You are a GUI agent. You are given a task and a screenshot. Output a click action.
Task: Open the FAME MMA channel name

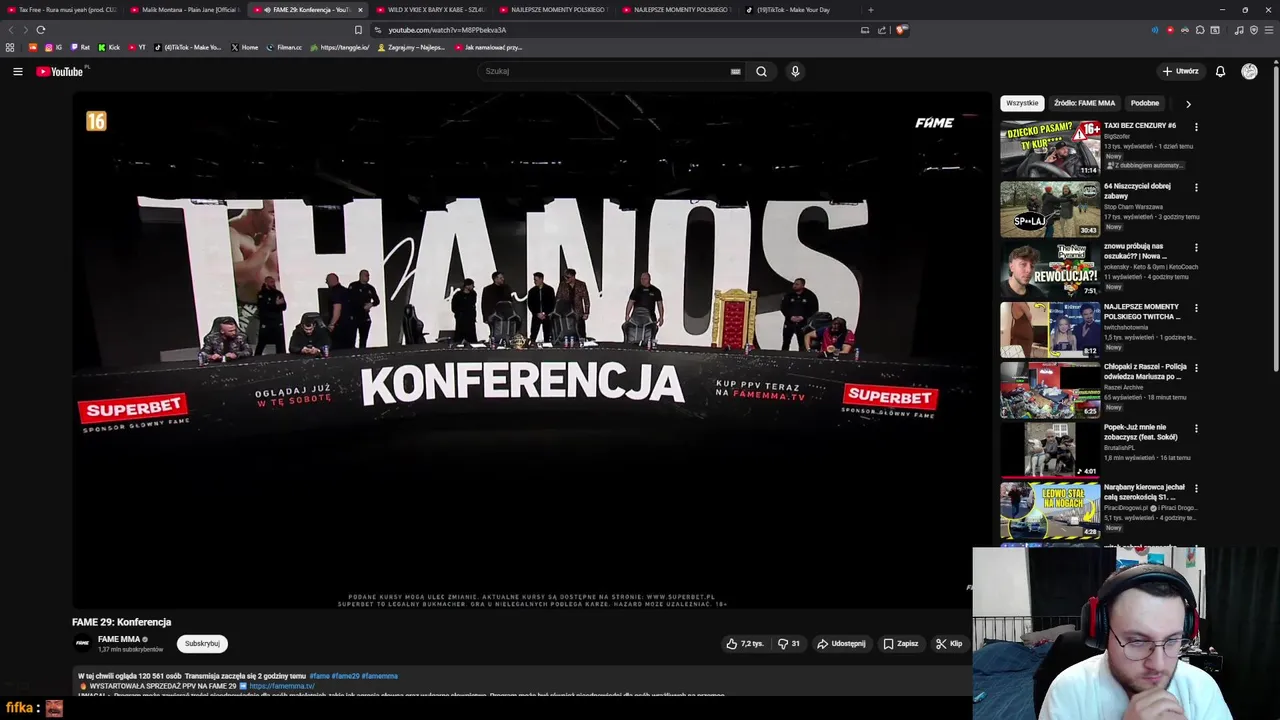[x=119, y=639]
